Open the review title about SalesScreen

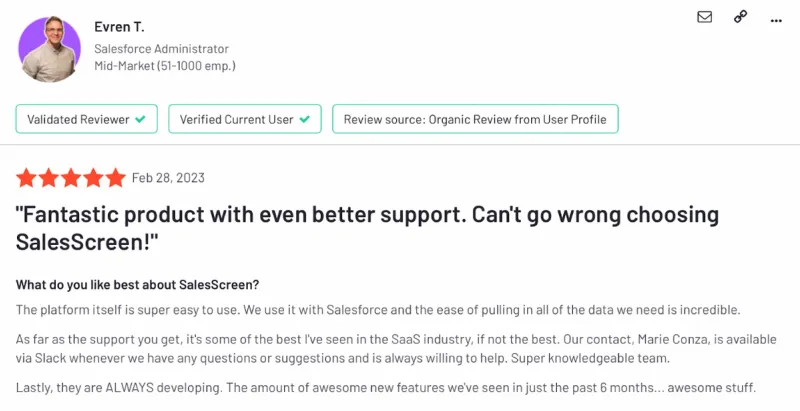tap(367, 228)
